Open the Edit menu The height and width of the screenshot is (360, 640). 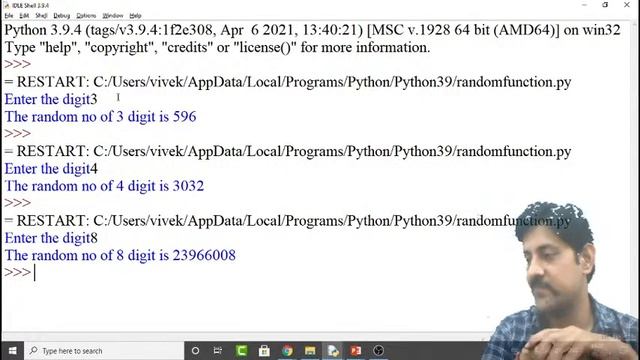24,16
